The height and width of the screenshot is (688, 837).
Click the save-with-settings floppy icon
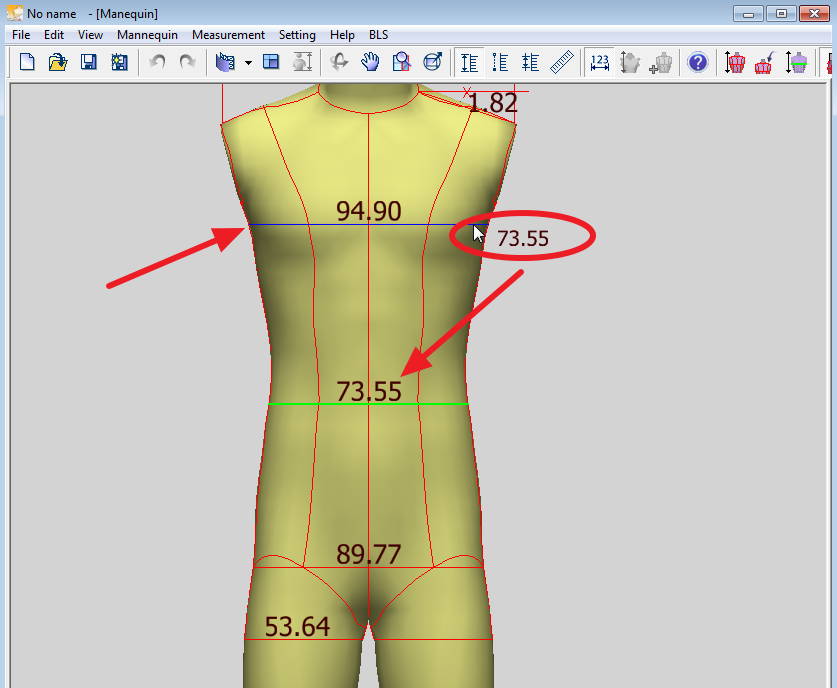click(119, 62)
